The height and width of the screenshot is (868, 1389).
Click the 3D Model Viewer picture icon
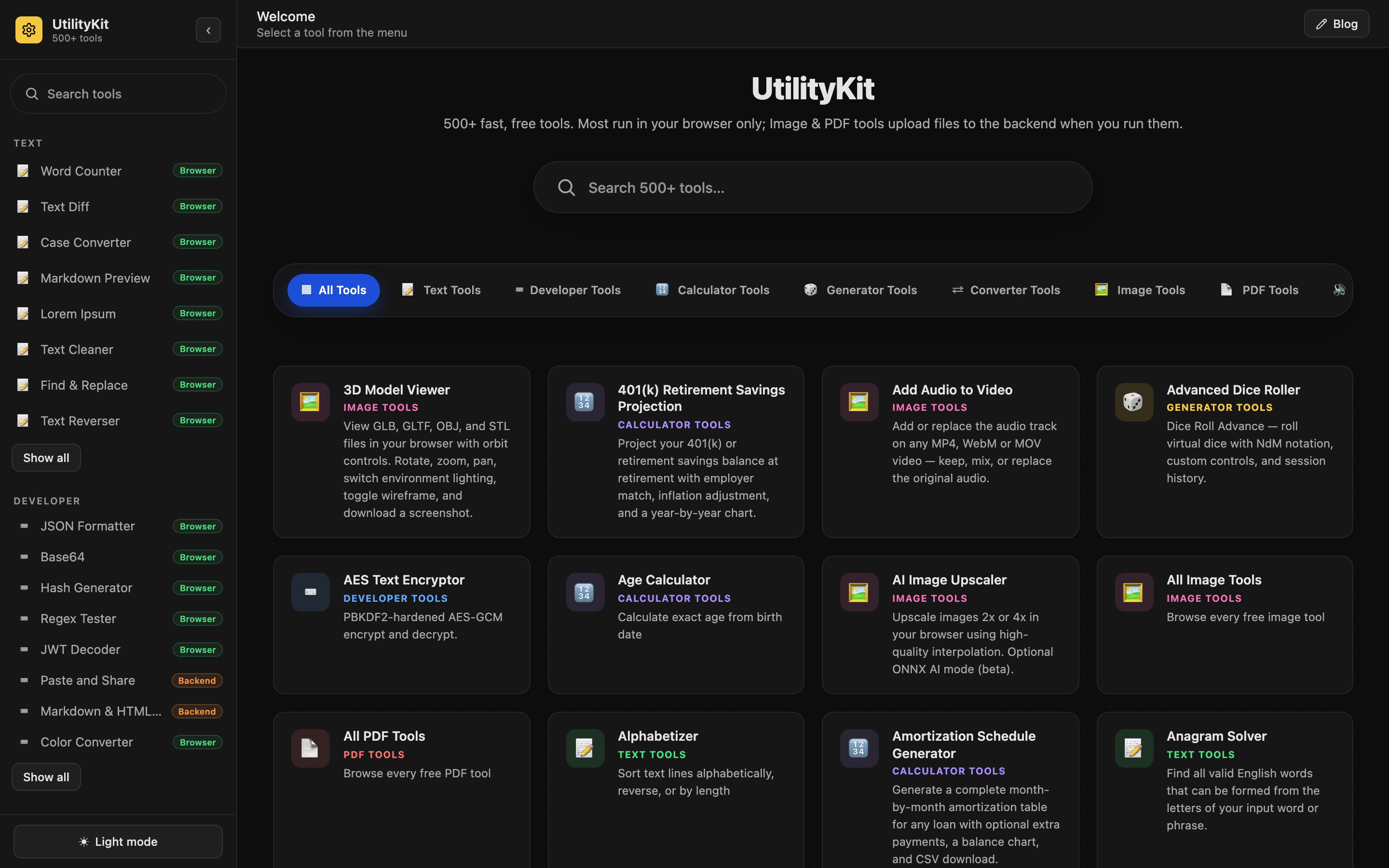pos(310,402)
